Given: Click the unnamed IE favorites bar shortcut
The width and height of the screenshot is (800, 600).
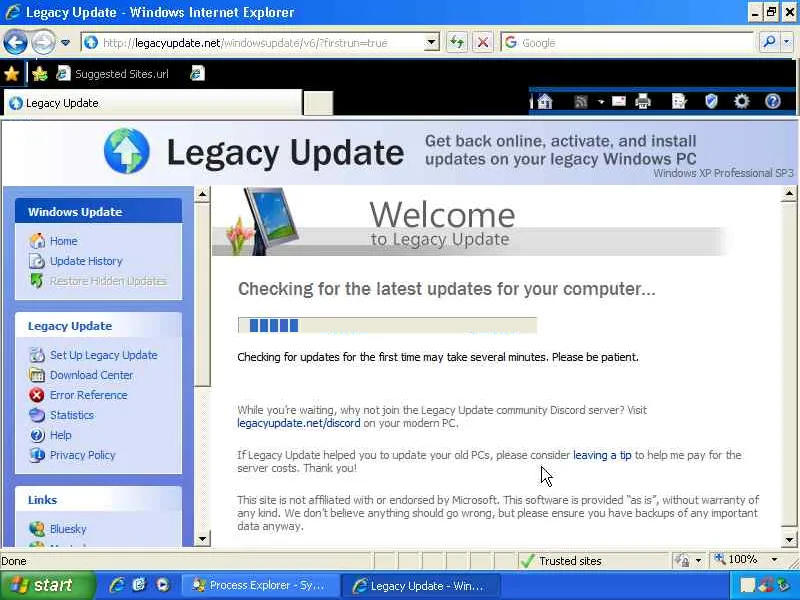Looking at the screenshot, I should pyautogui.click(x=197, y=74).
